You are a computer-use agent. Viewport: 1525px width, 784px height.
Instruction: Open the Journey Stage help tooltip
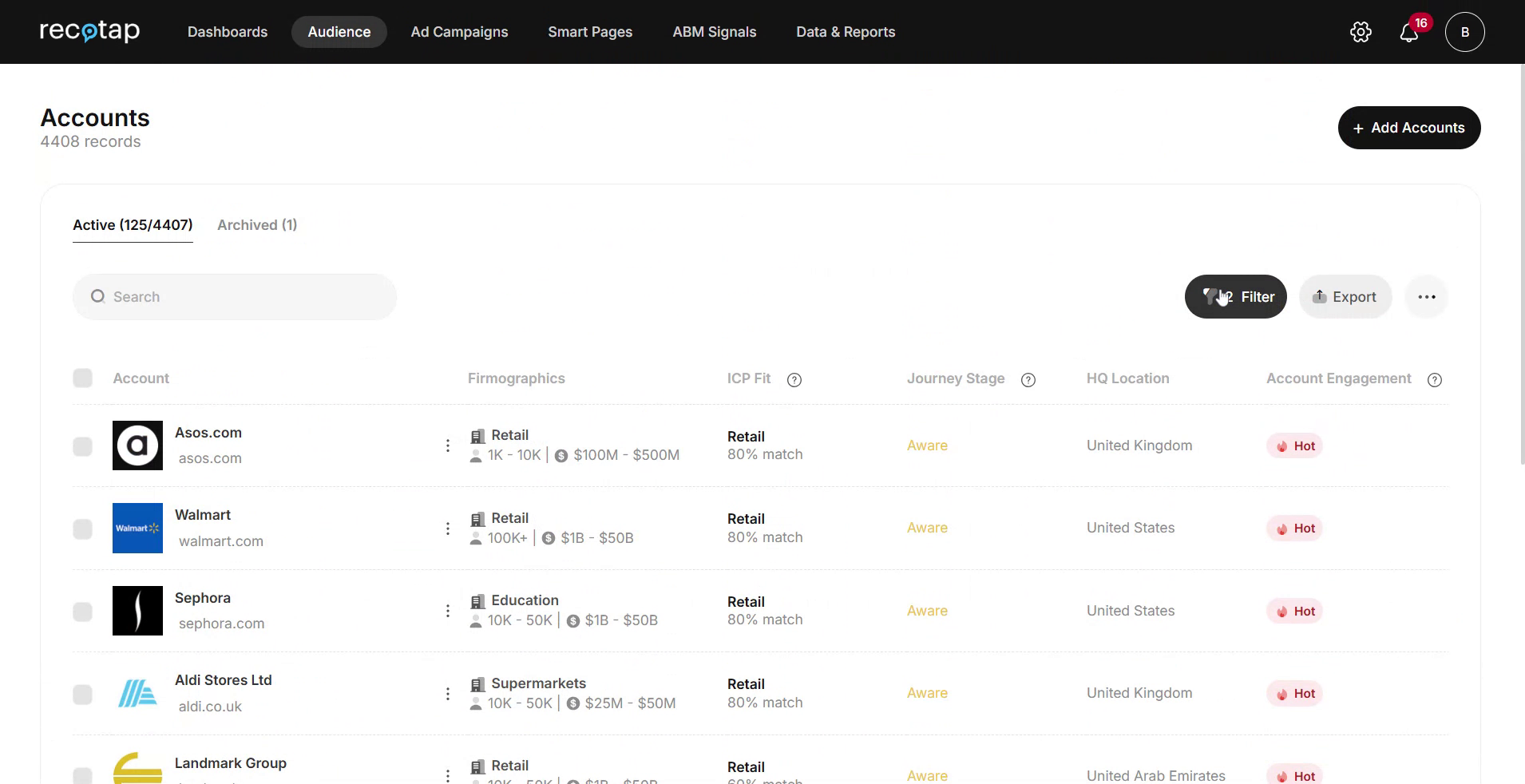click(1028, 380)
